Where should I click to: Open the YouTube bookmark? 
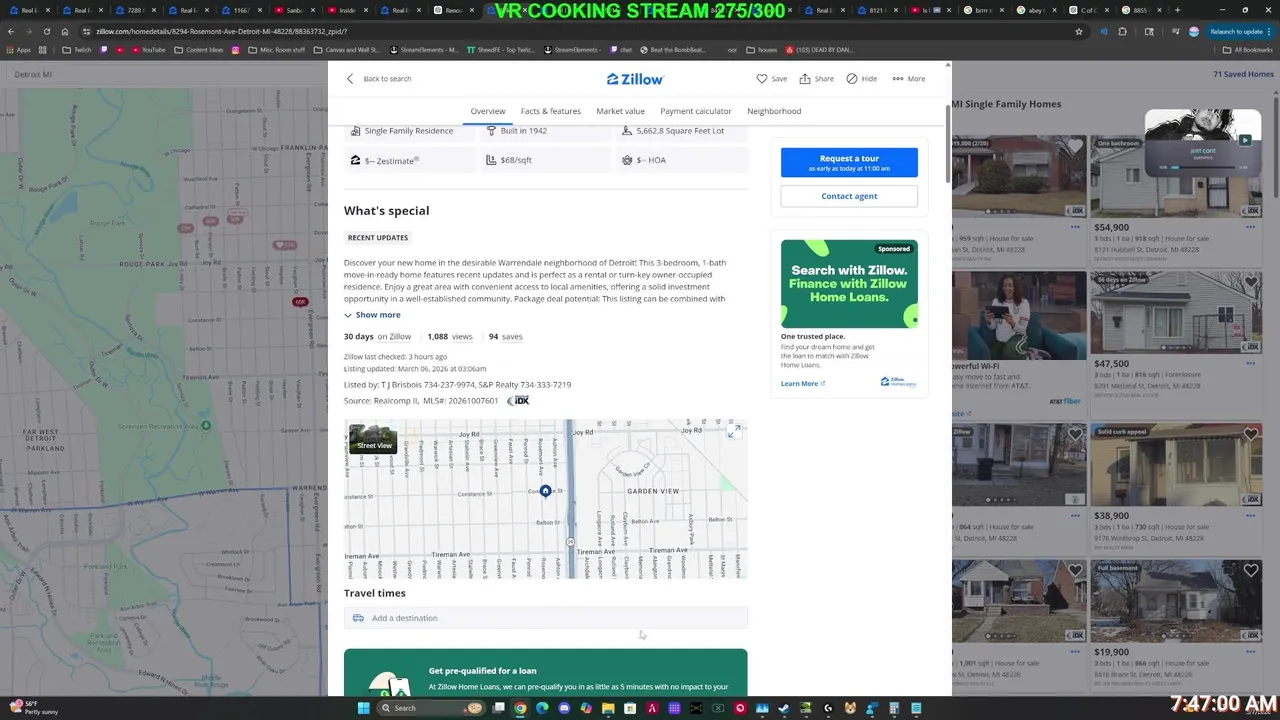coord(148,49)
